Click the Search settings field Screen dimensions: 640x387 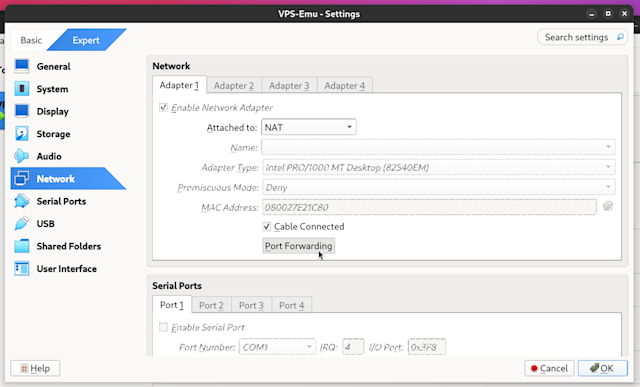click(582, 37)
